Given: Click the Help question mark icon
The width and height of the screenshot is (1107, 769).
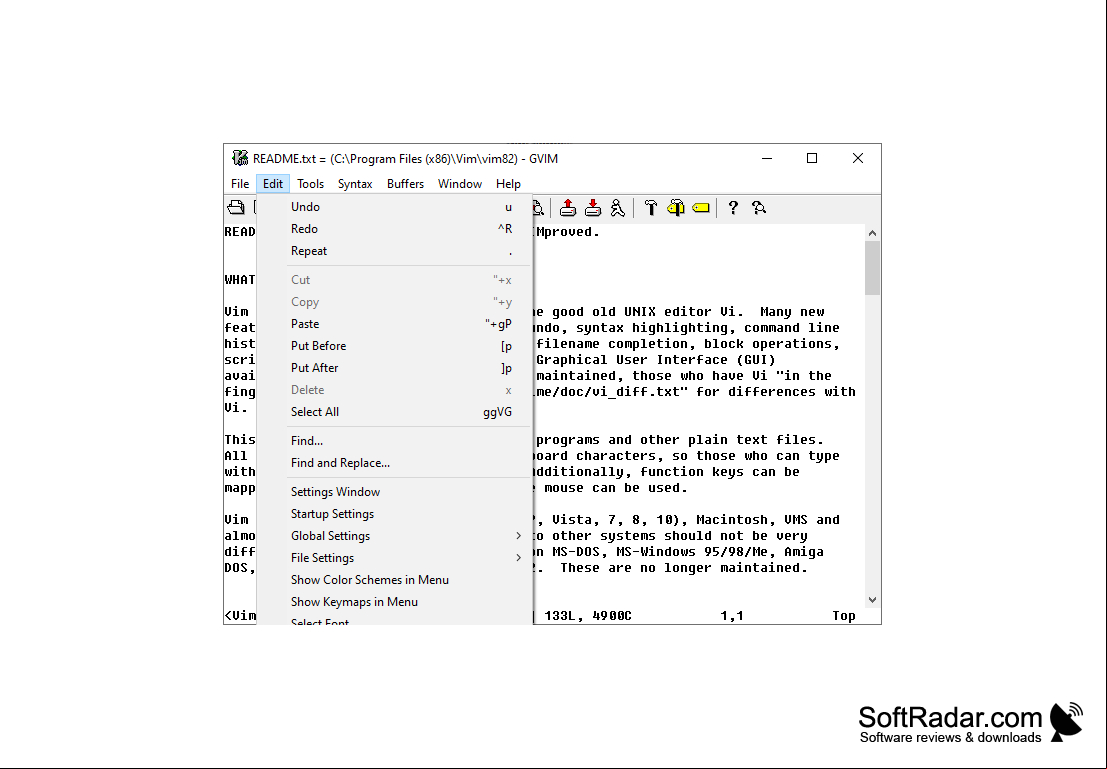Looking at the screenshot, I should pyautogui.click(x=733, y=208).
